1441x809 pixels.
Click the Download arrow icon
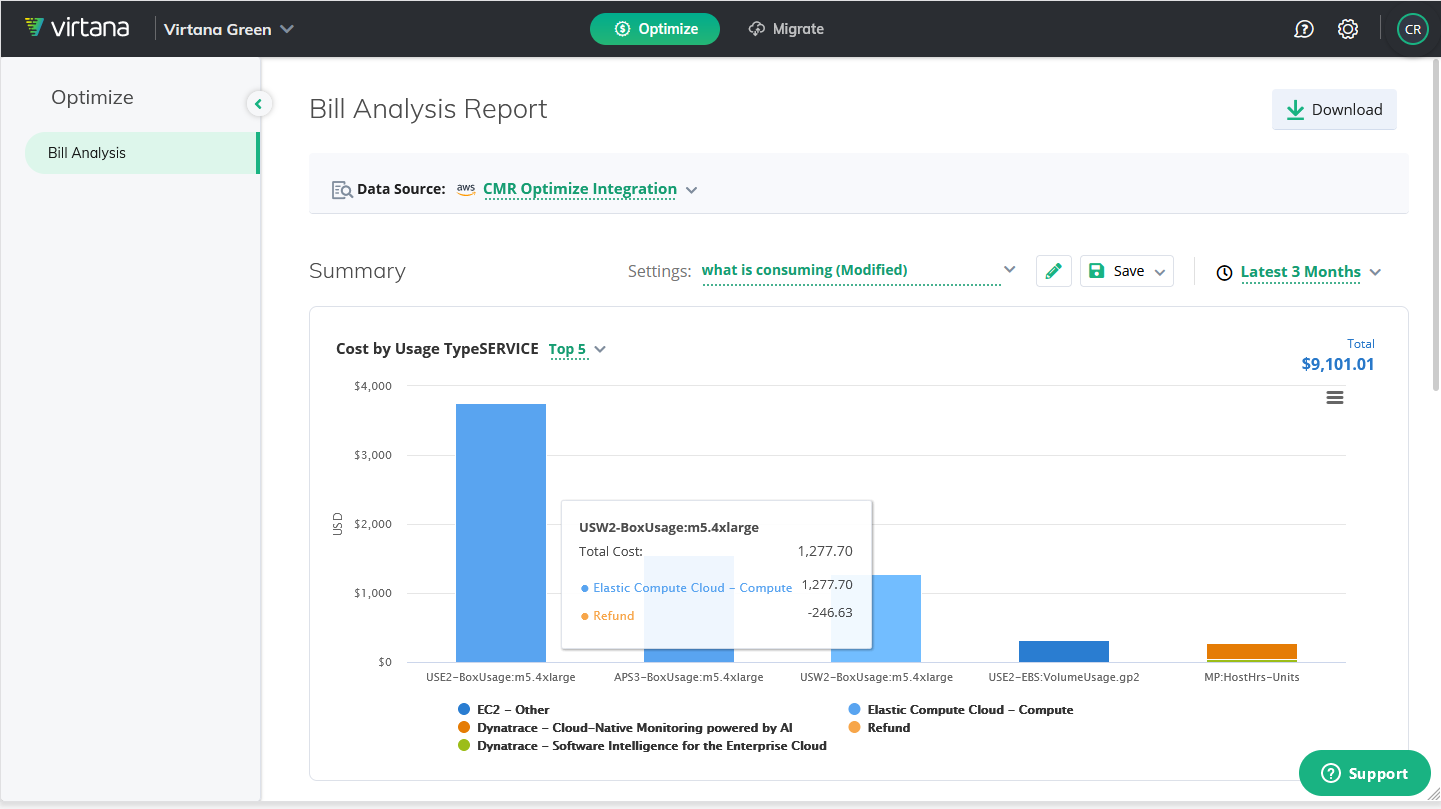pyautogui.click(x=1295, y=110)
